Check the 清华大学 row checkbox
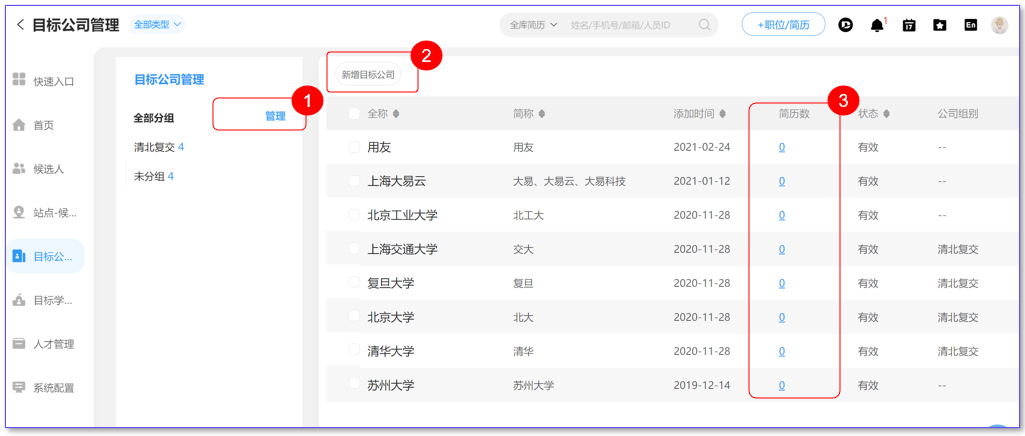The image size is (1025, 436). (x=354, y=350)
